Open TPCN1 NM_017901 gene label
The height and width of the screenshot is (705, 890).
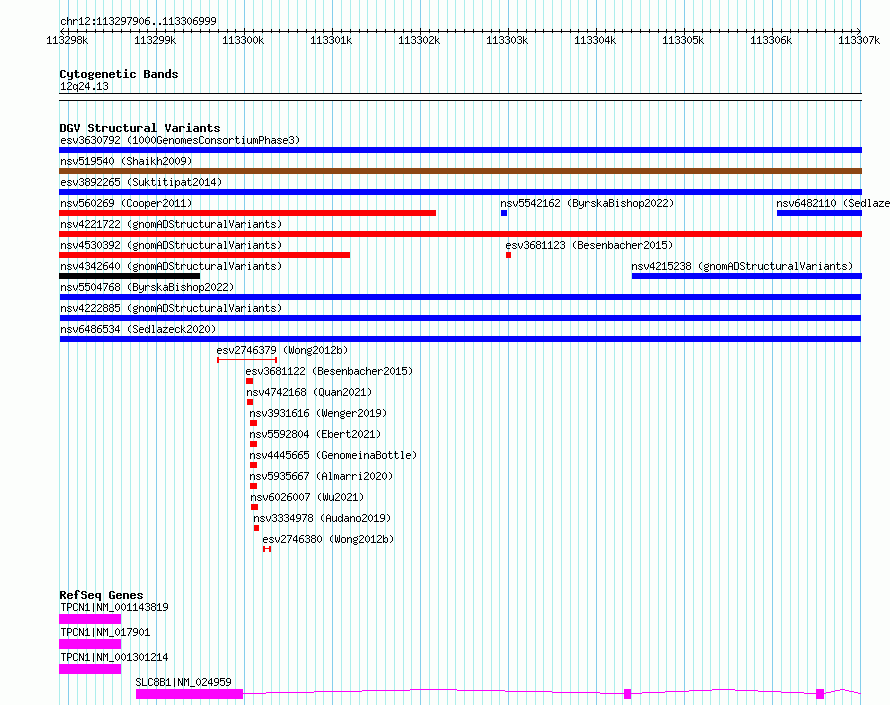click(x=105, y=632)
